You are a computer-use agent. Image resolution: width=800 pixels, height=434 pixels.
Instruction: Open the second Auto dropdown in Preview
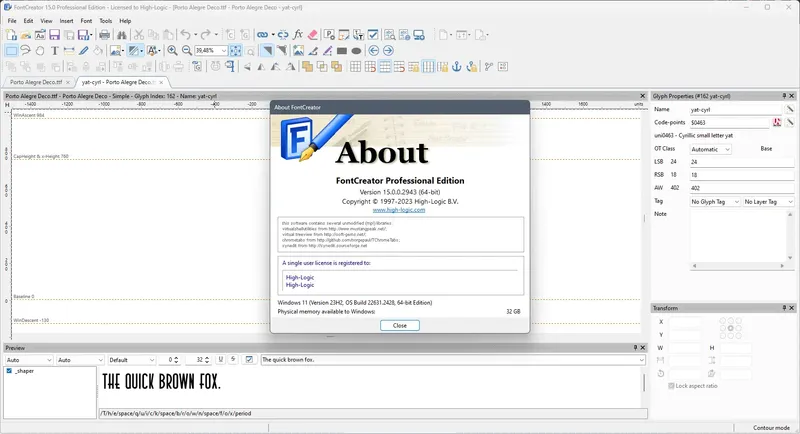(x=80, y=360)
